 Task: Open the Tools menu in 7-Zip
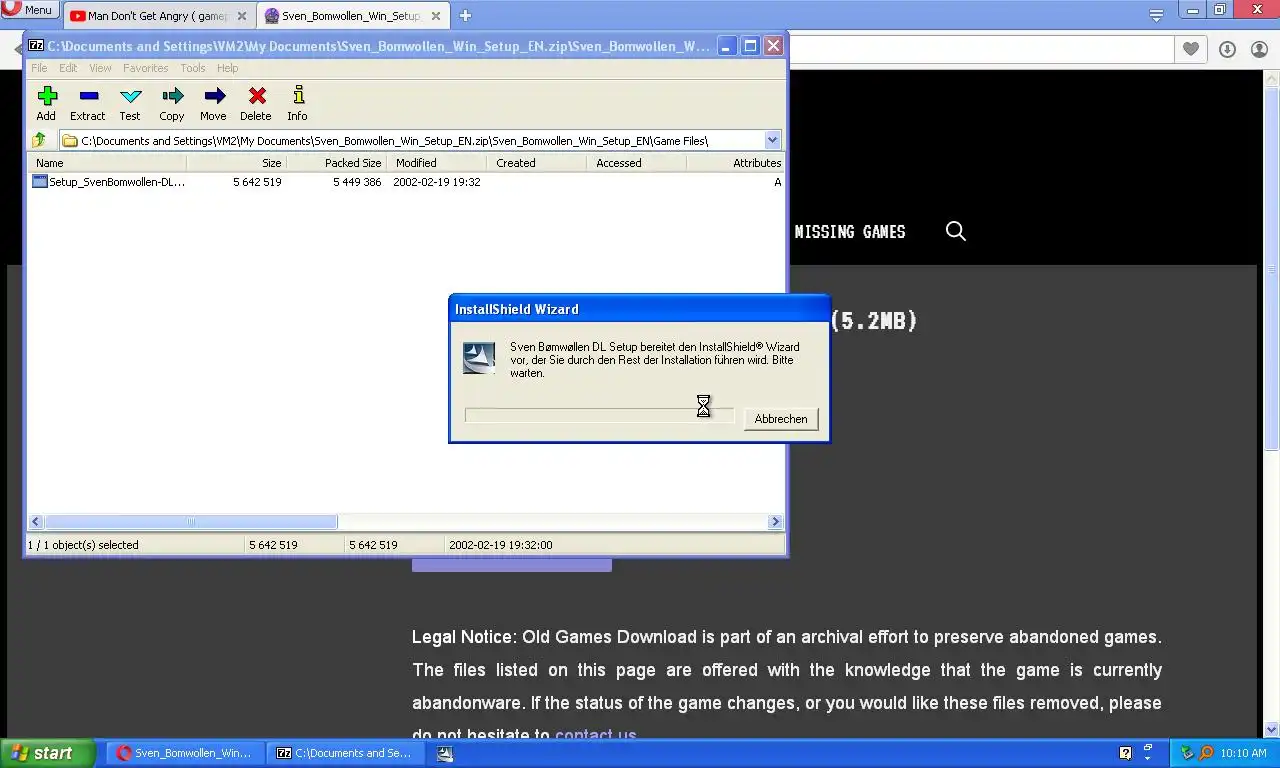pyautogui.click(x=193, y=68)
